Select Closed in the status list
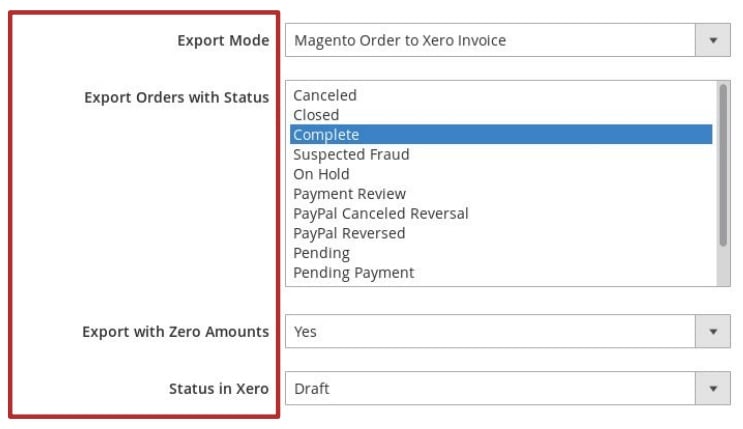This screenshot has width=743, height=429. click(x=501, y=115)
